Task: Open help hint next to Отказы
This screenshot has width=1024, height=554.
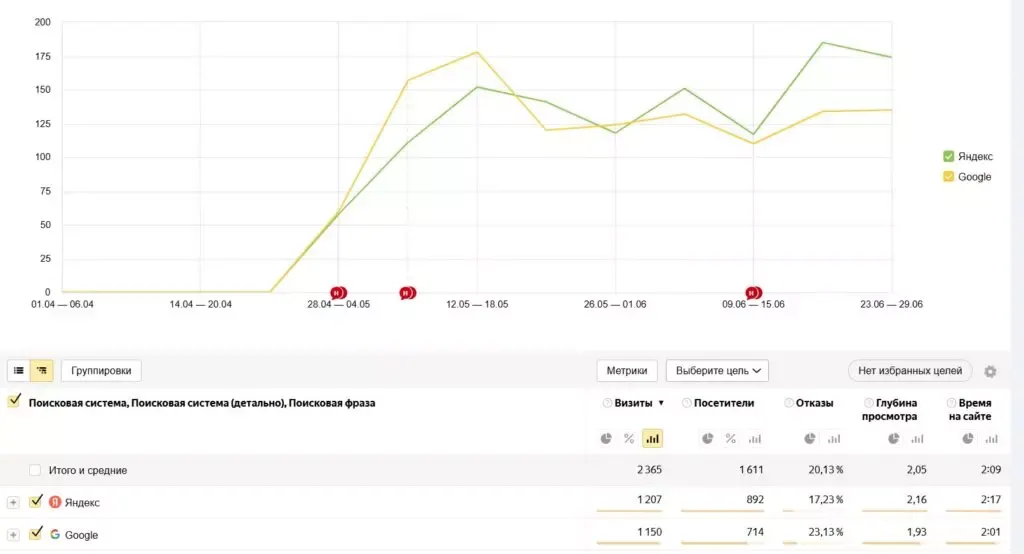Action: point(788,403)
